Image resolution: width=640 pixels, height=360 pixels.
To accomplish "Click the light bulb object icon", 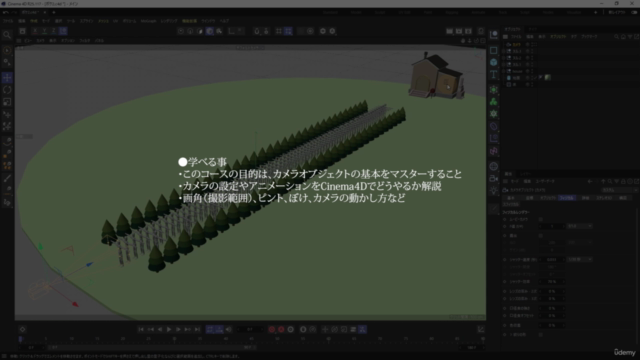I will coord(493,191).
